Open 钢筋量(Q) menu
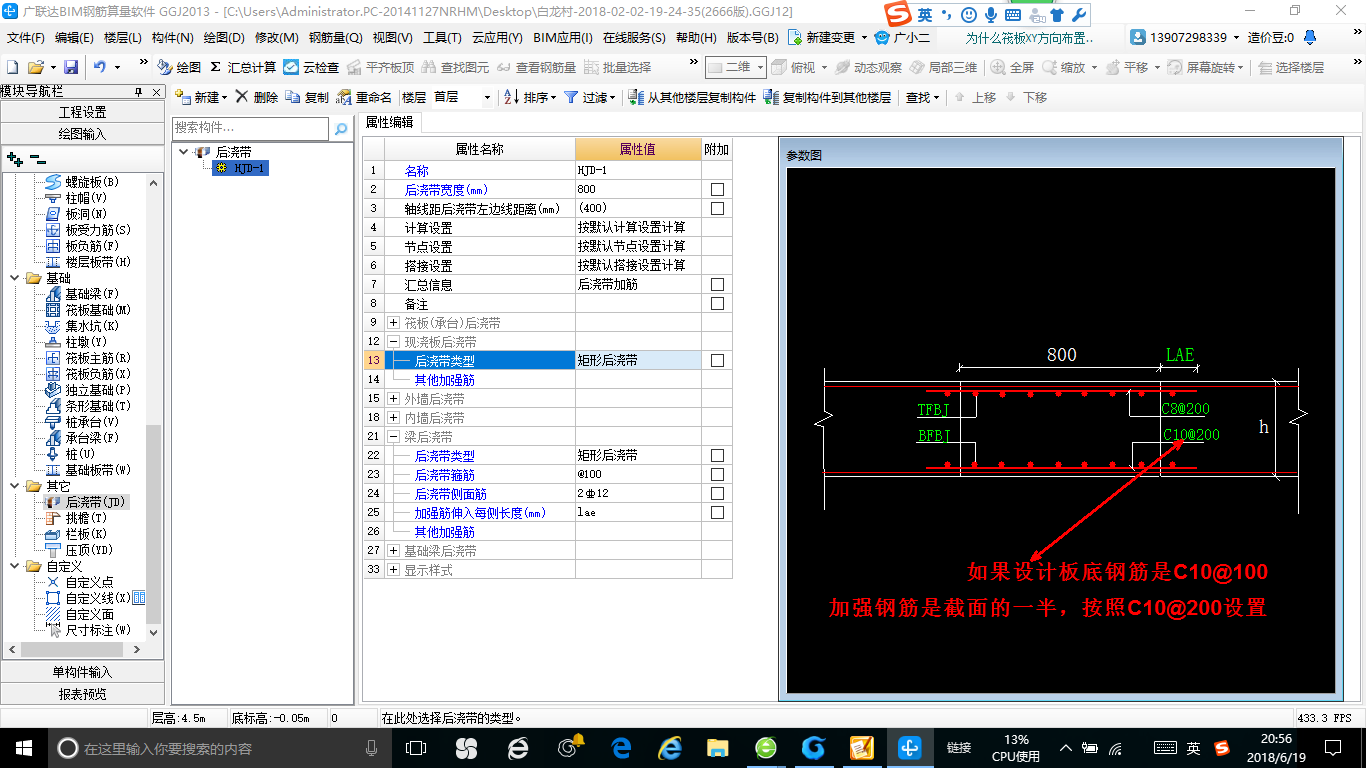 point(336,38)
